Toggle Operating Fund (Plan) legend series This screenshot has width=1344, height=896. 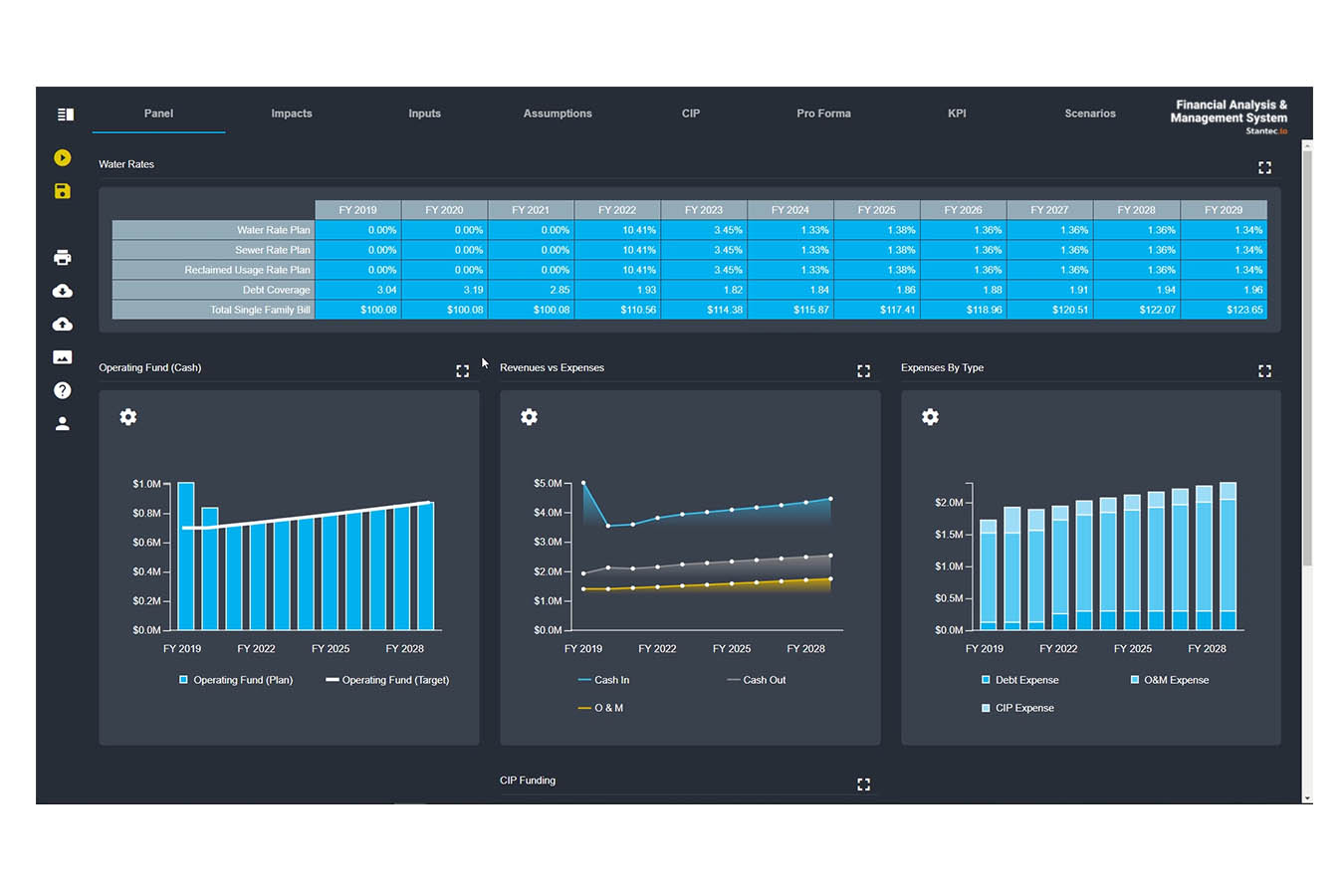point(236,680)
